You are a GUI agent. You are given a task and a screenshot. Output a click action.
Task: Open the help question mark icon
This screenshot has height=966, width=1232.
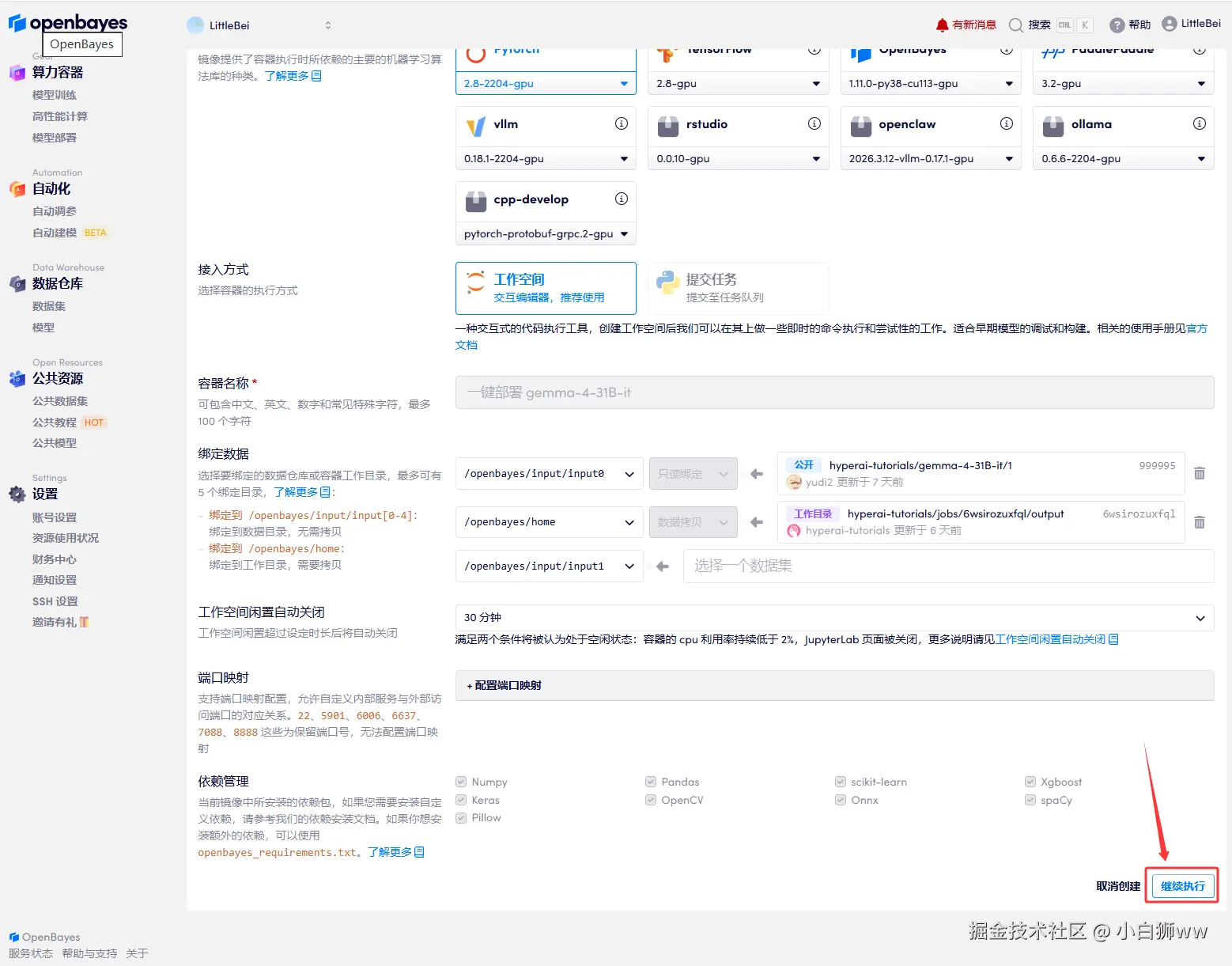pyautogui.click(x=1117, y=25)
